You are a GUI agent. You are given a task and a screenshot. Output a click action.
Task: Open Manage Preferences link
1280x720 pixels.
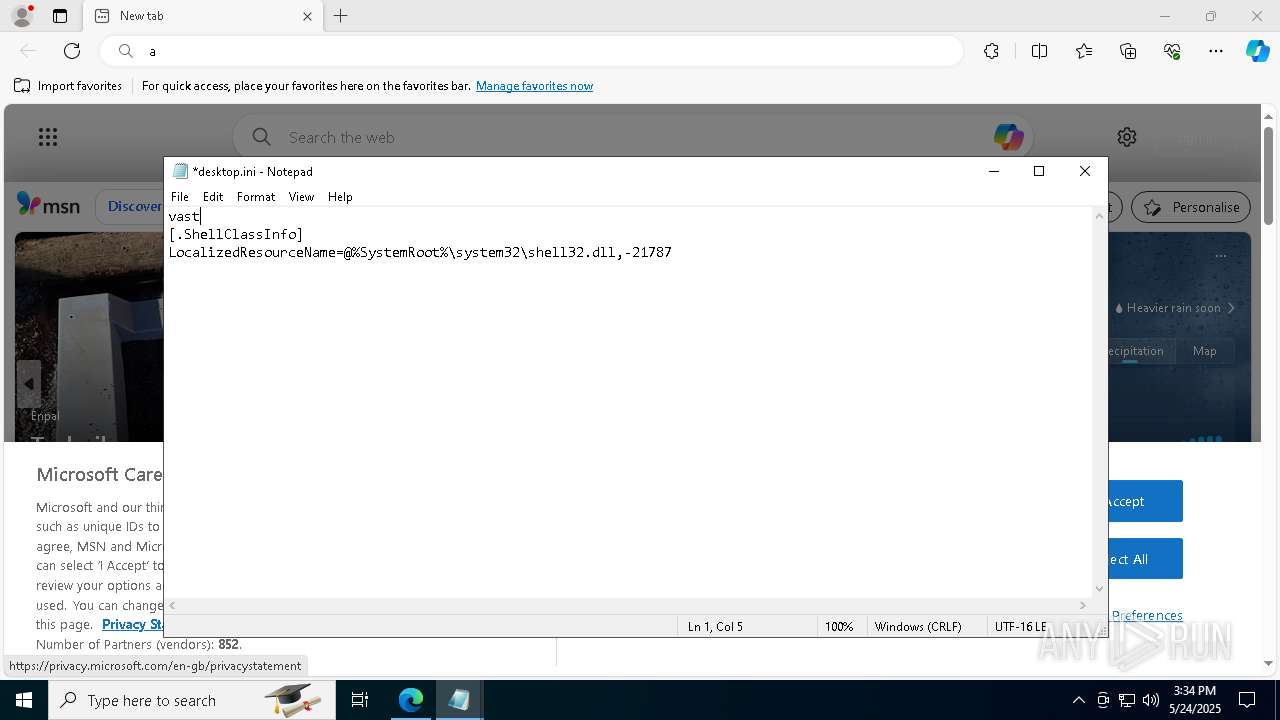1146,615
